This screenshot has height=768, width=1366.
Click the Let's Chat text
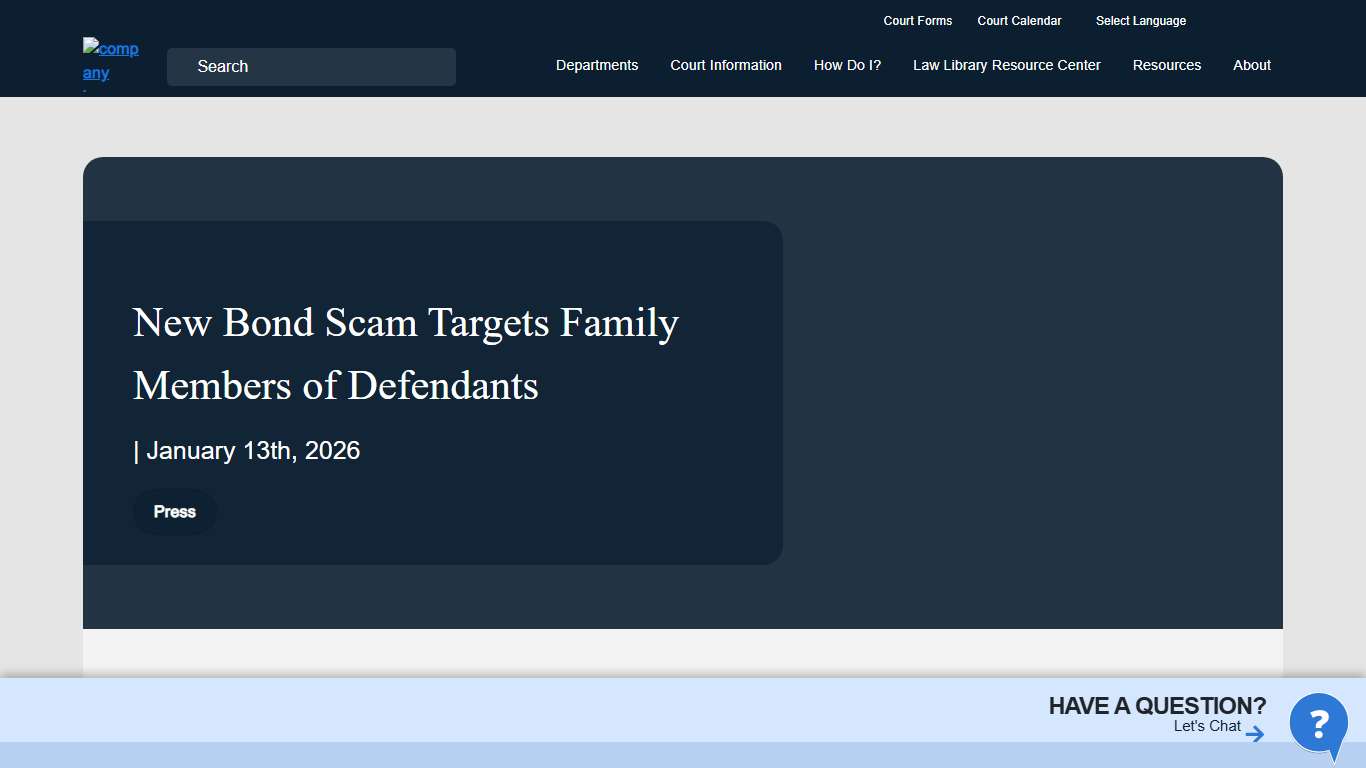[x=1207, y=726]
